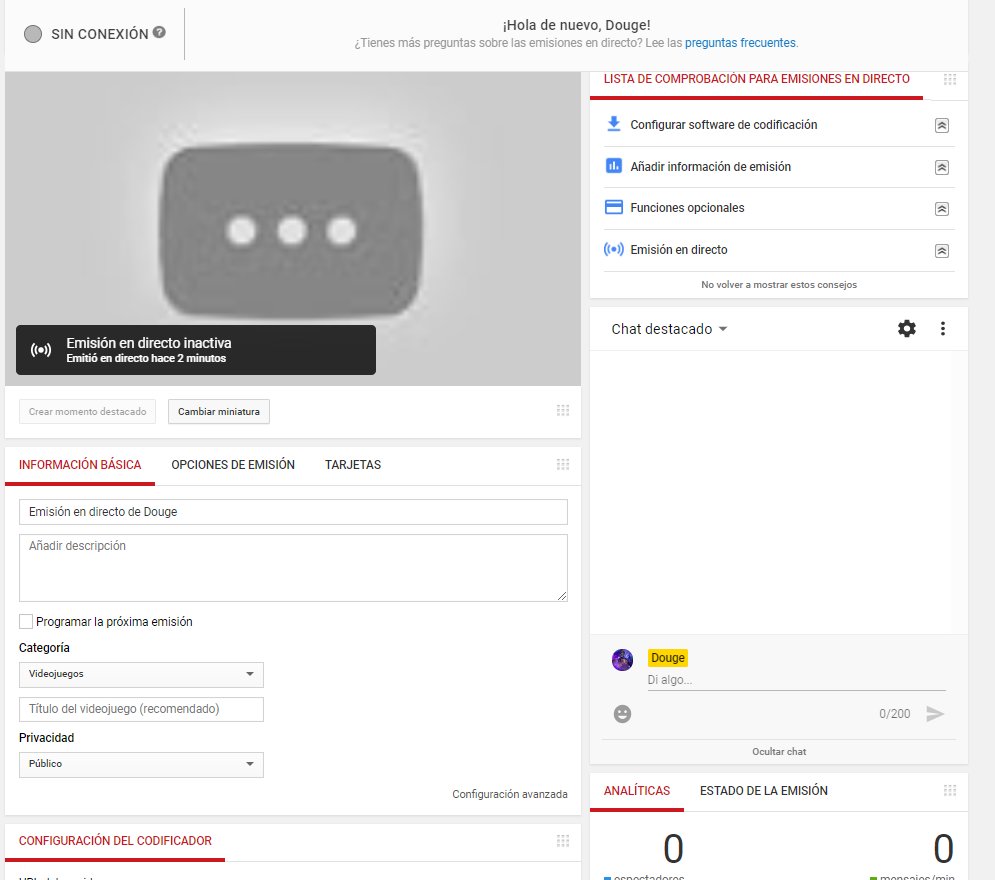Click the Douge name badge in chat

[x=668, y=658]
